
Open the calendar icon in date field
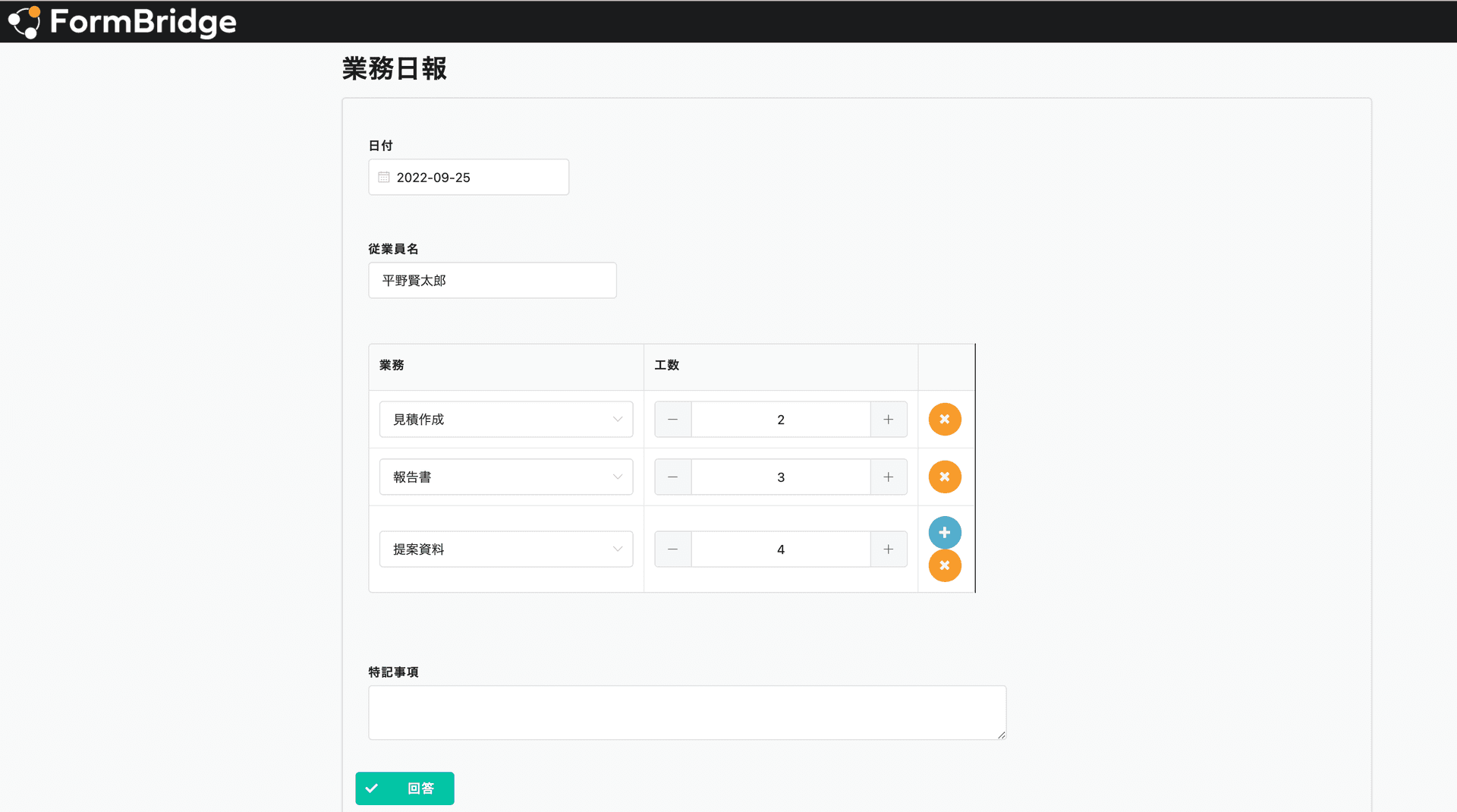[384, 177]
